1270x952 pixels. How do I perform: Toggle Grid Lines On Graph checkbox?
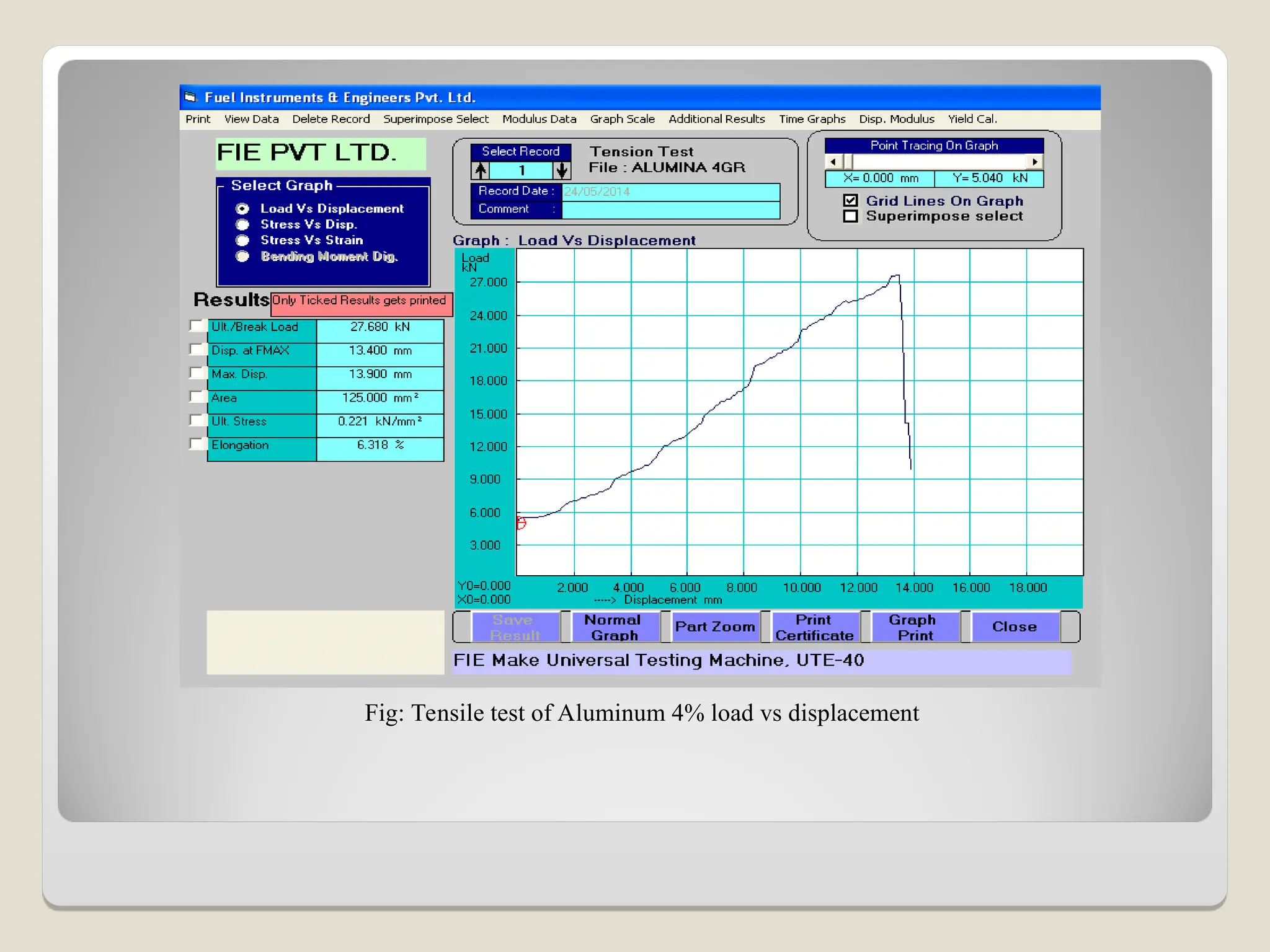click(x=851, y=200)
